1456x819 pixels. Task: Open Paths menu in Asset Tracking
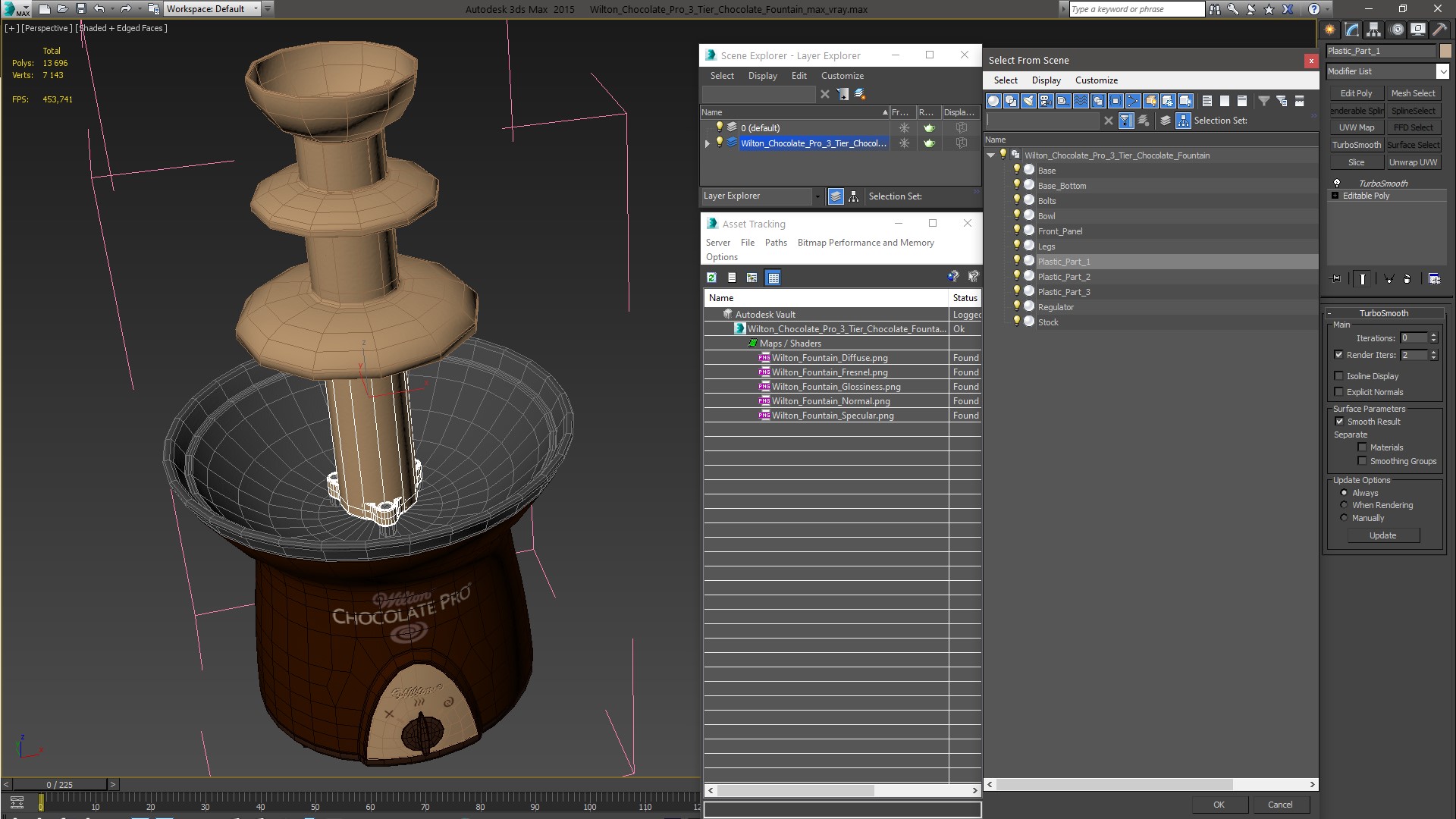[776, 243]
